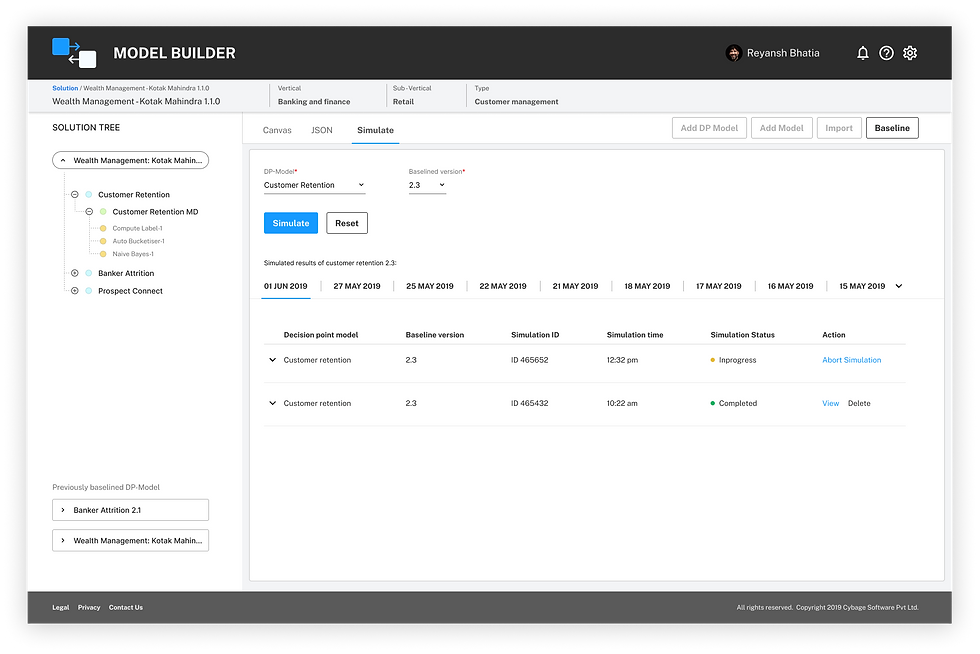Select the 21 MAY 2019 date tab
Image resolution: width=980 pixels, height=654 pixels.
[575, 286]
